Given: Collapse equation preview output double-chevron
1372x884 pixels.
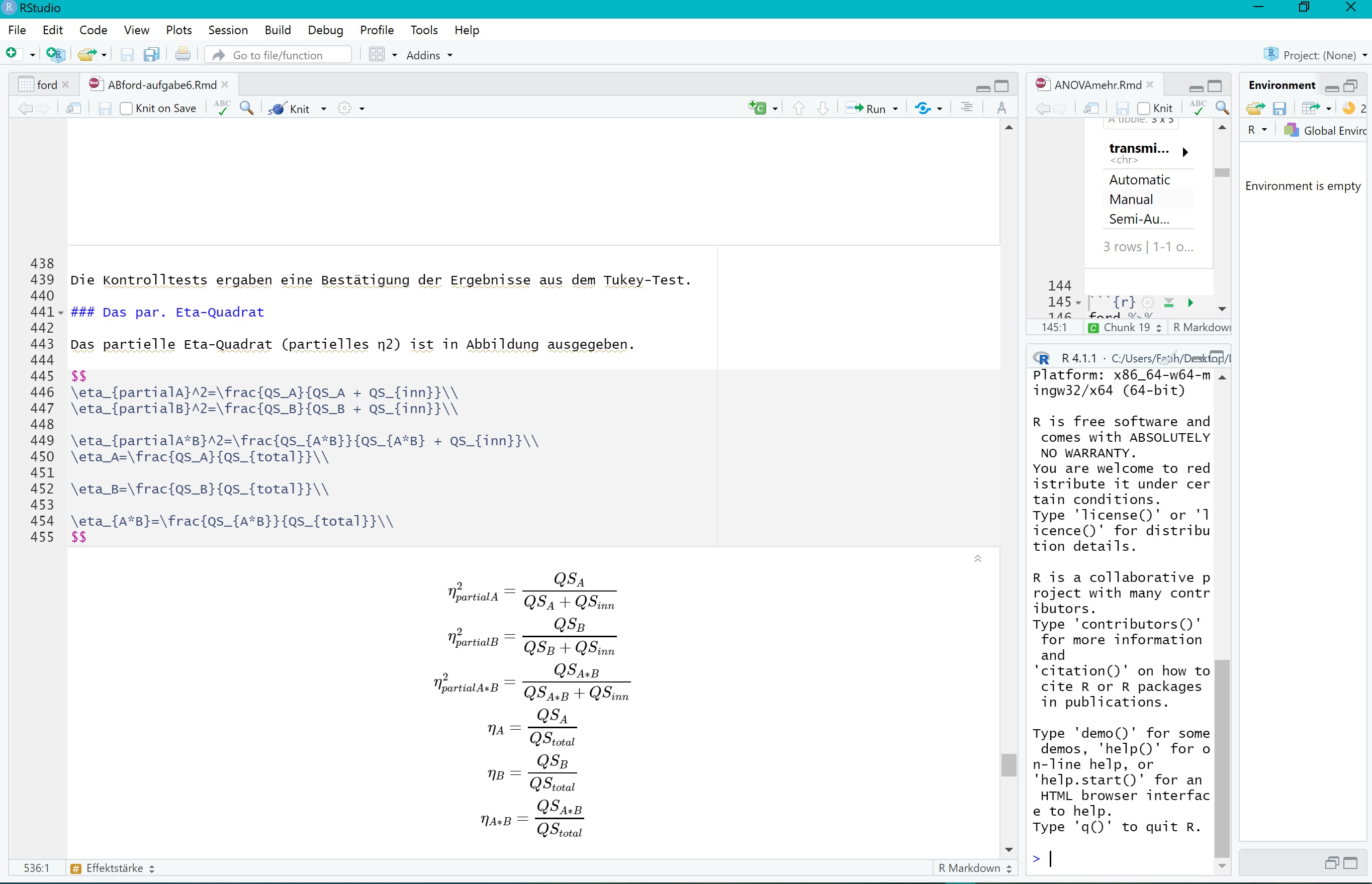Looking at the screenshot, I should [x=978, y=558].
